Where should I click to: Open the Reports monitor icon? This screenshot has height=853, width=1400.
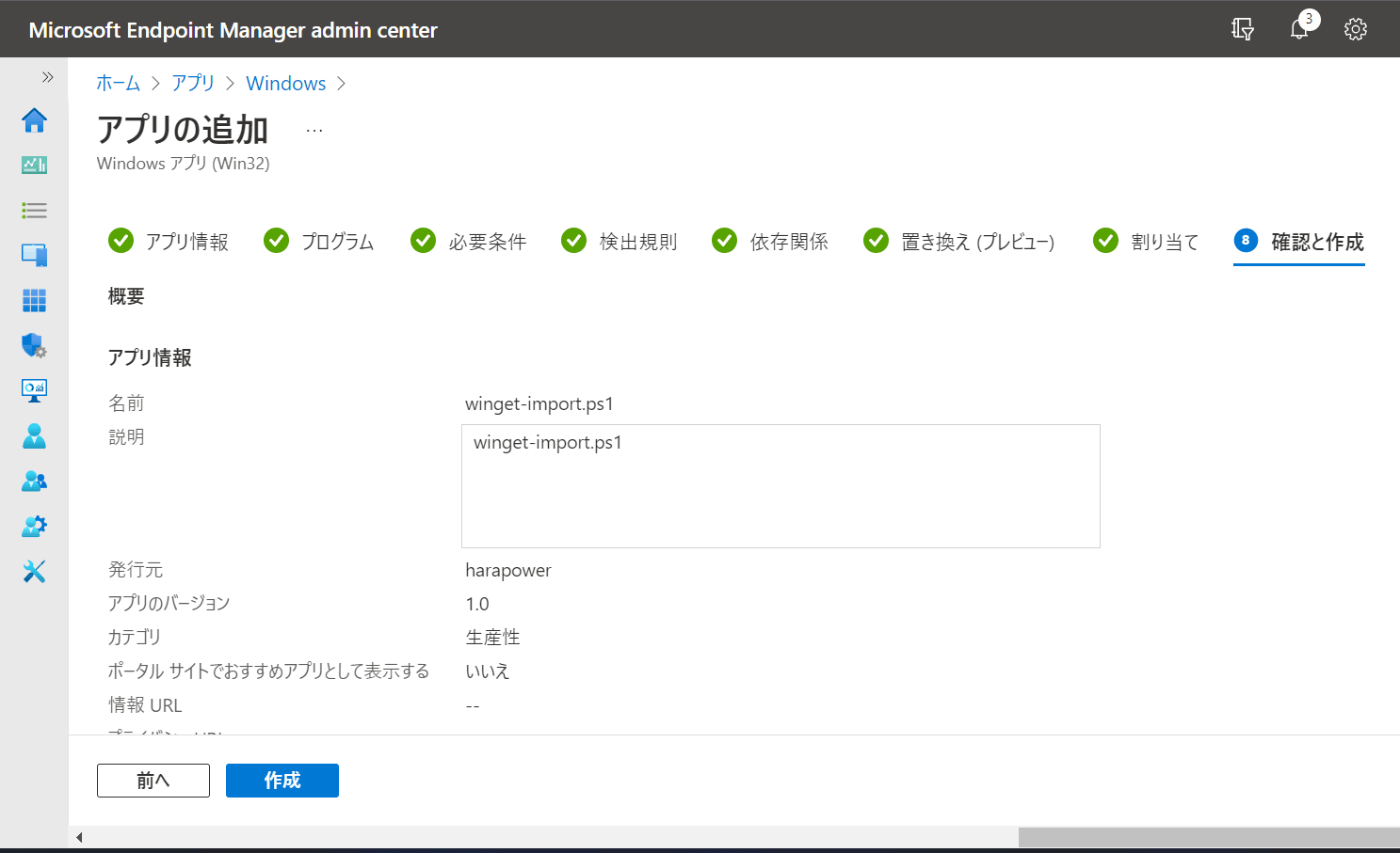click(34, 390)
